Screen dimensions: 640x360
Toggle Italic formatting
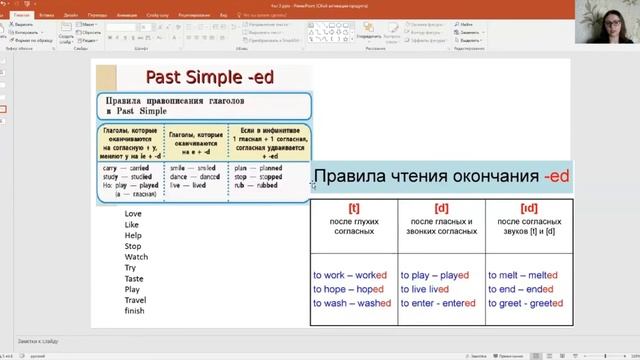(118, 38)
